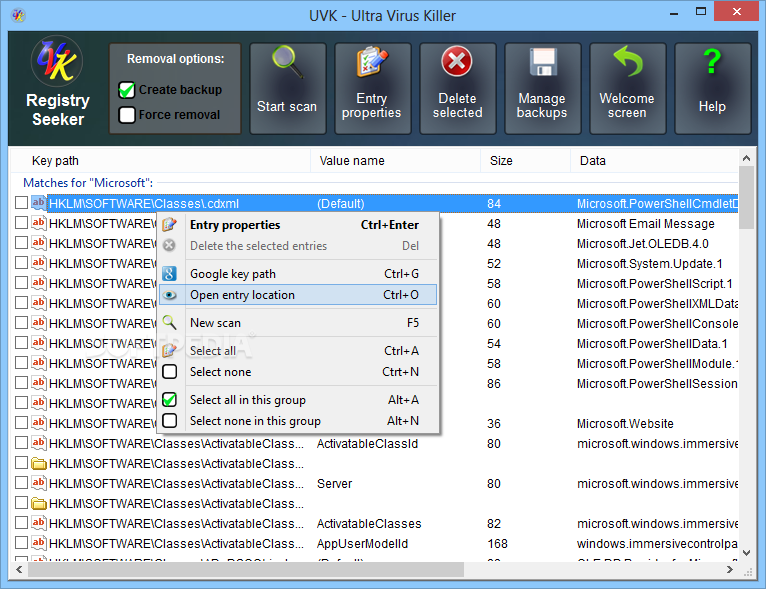
Task: Sort by the Value name column header
Action: [395, 161]
